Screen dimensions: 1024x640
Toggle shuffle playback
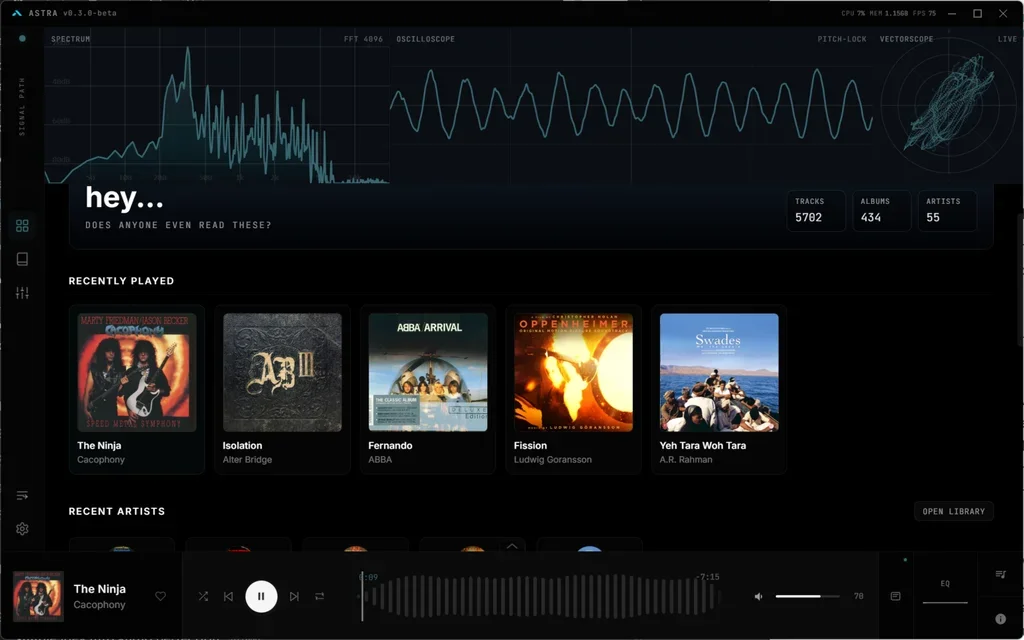click(203, 596)
